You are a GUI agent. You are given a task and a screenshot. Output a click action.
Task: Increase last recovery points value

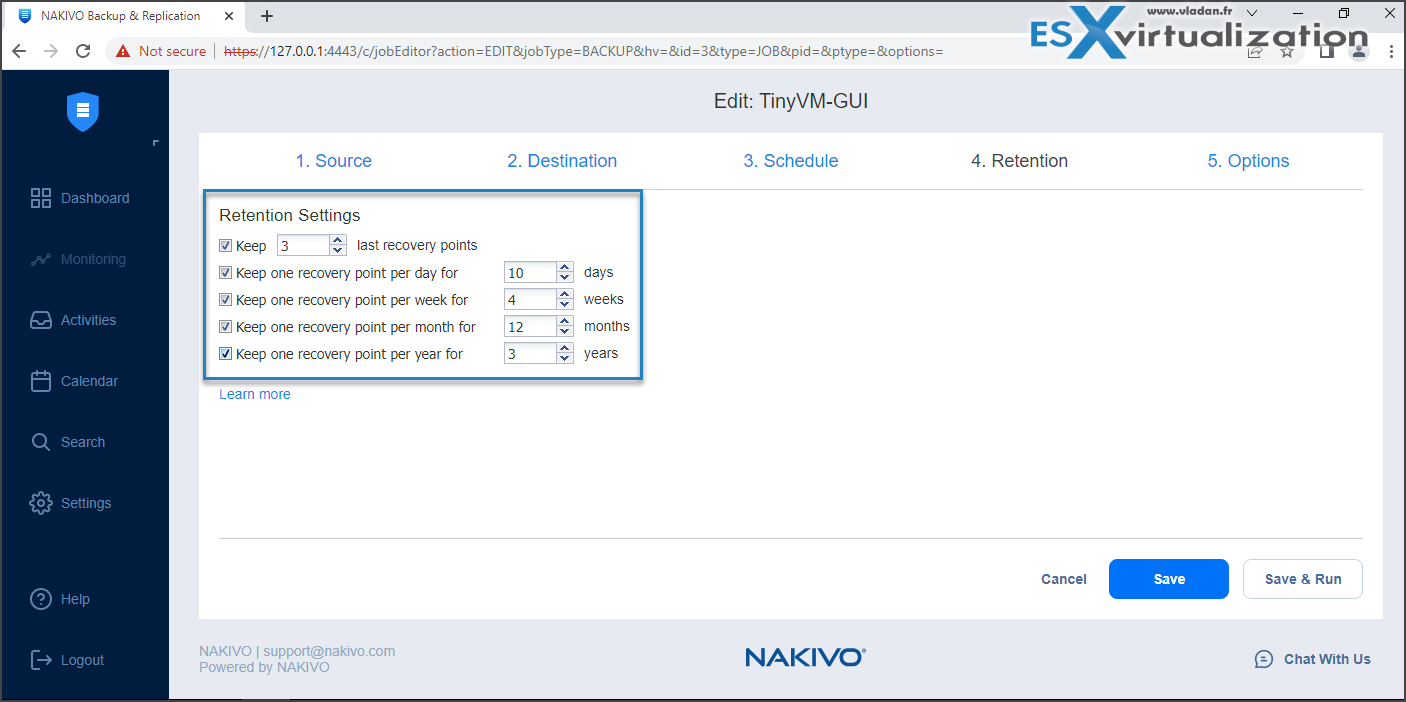pos(338,240)
